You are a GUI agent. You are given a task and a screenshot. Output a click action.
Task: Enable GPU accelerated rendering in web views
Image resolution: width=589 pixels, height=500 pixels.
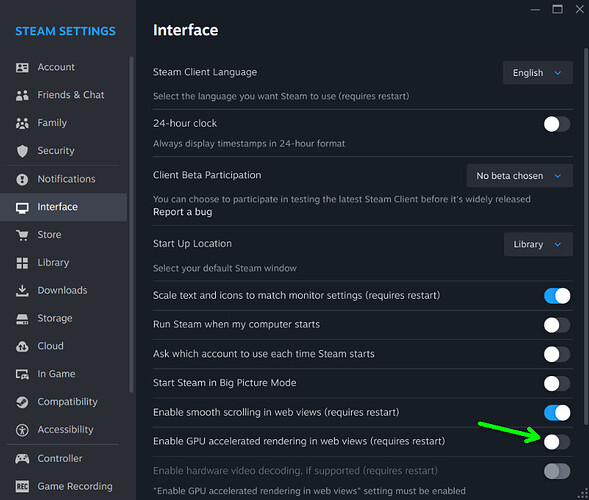(x=557, y=442)
